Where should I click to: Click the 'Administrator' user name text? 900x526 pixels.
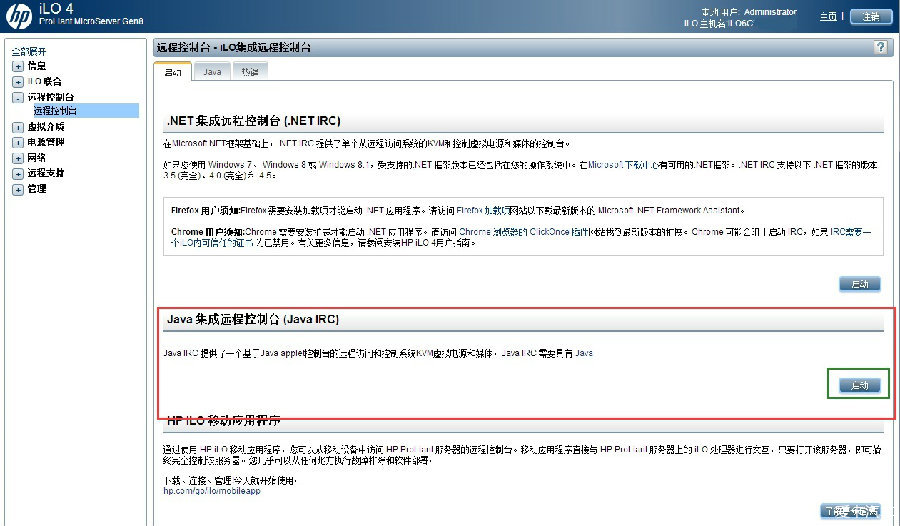tap(770, 11)
